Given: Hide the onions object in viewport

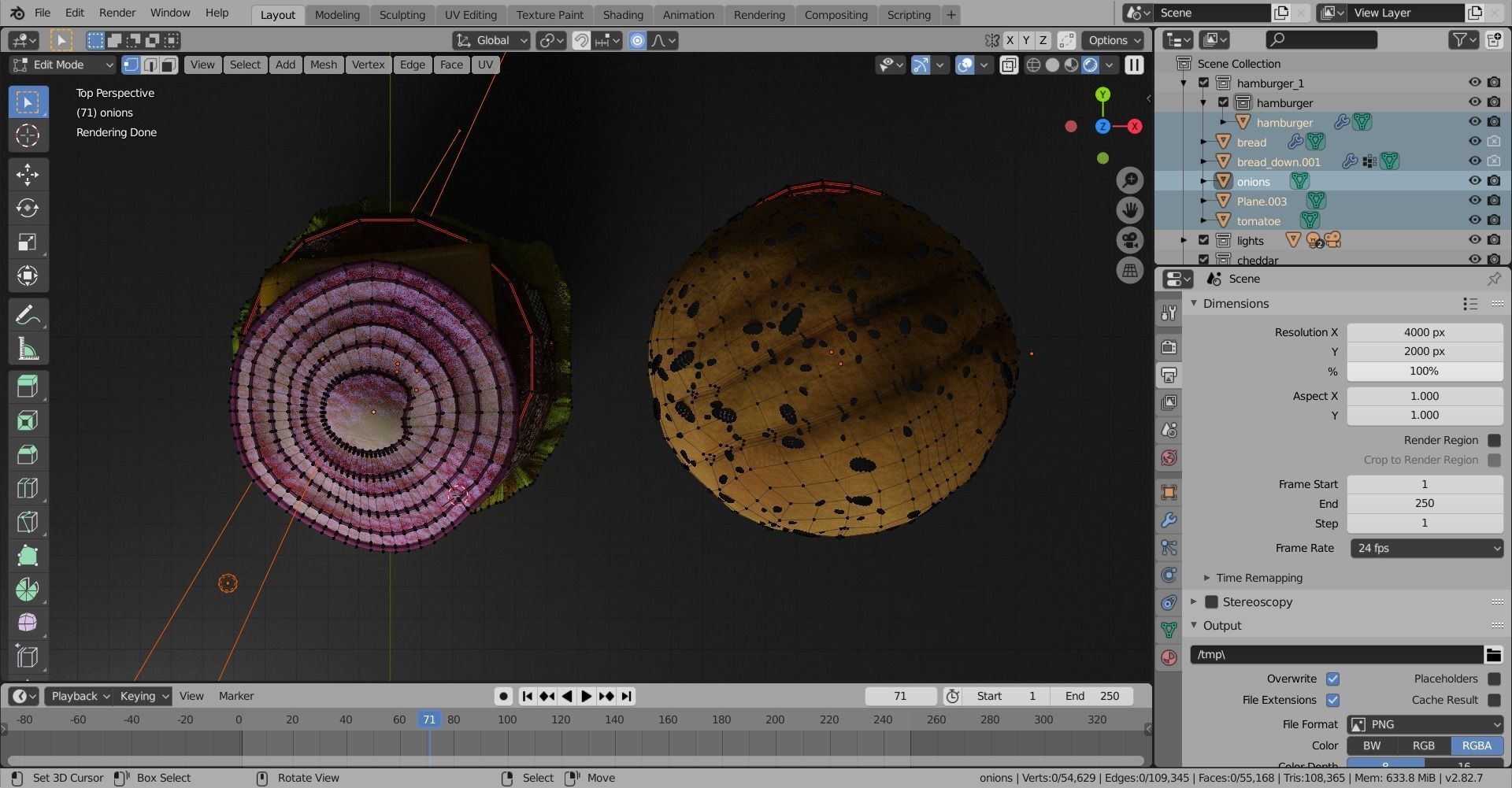Looking at the screenshot, I should click(x=1474, y=181).
